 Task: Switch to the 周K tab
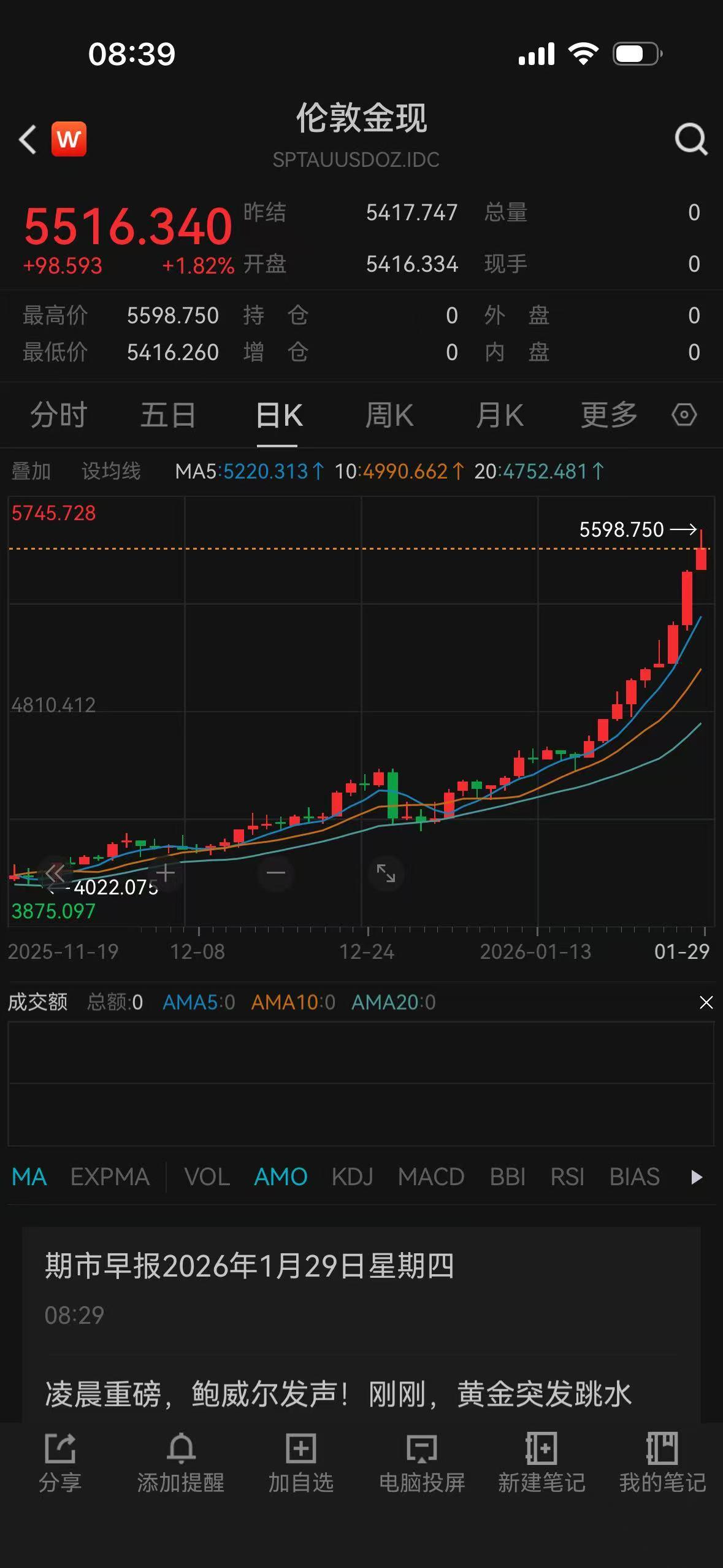click(x=389, y=415)
